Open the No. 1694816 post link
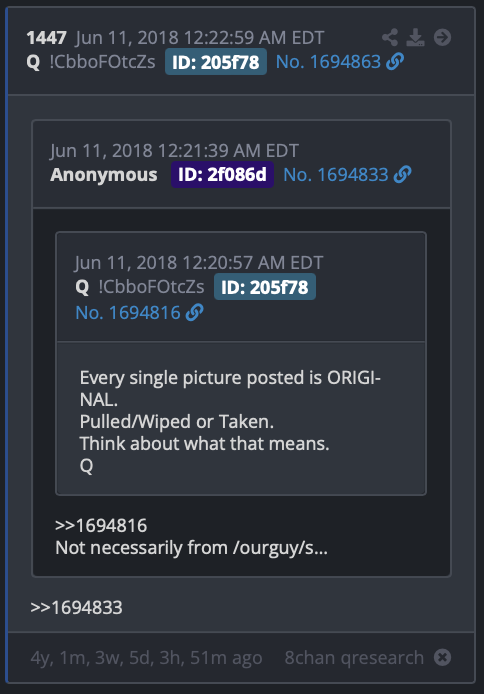 (x=128, y=313)
